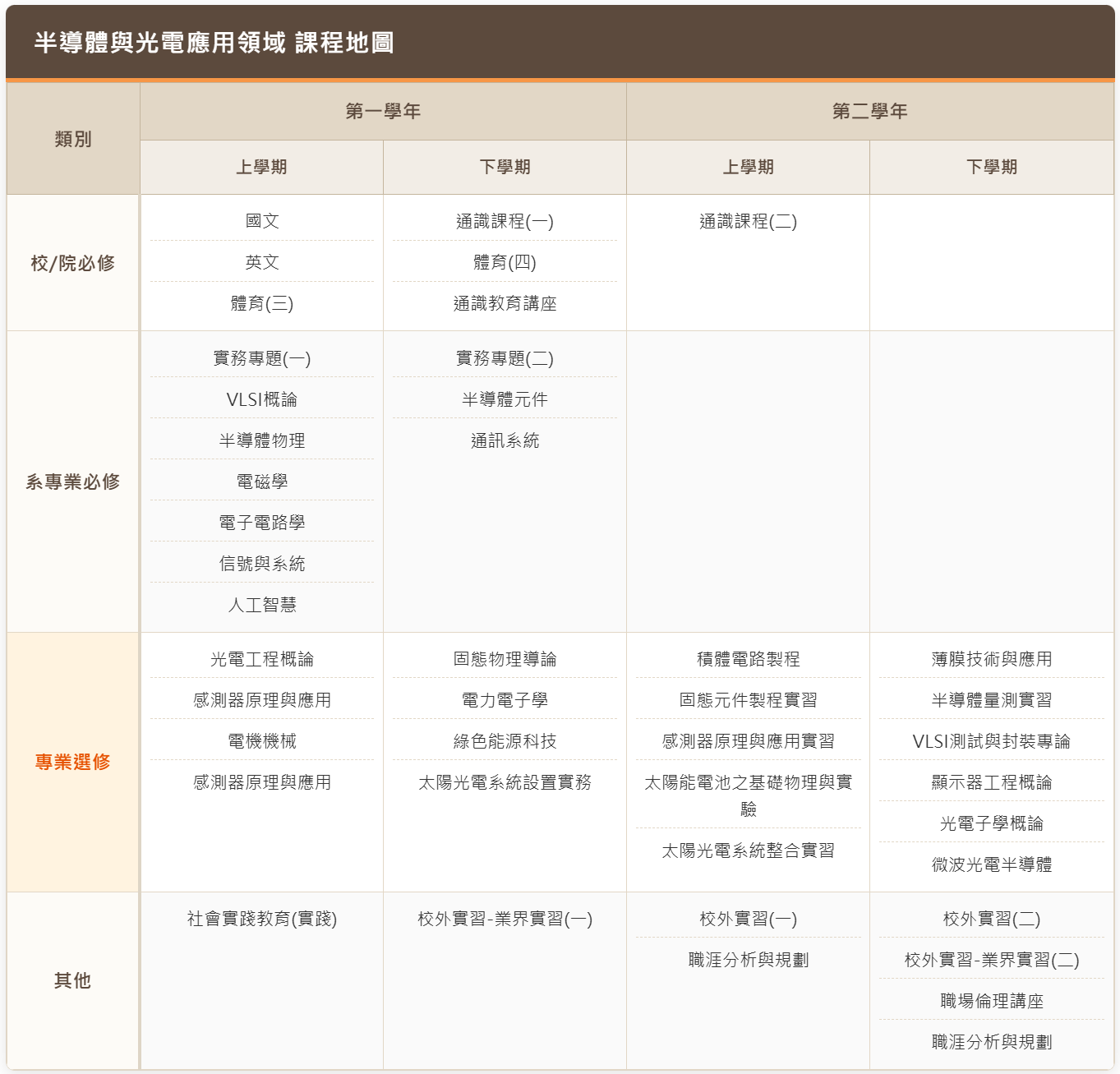Click the 積體電路製程 course link
The height and width of the screenshot is (1074, 1120).
[748, 659]
